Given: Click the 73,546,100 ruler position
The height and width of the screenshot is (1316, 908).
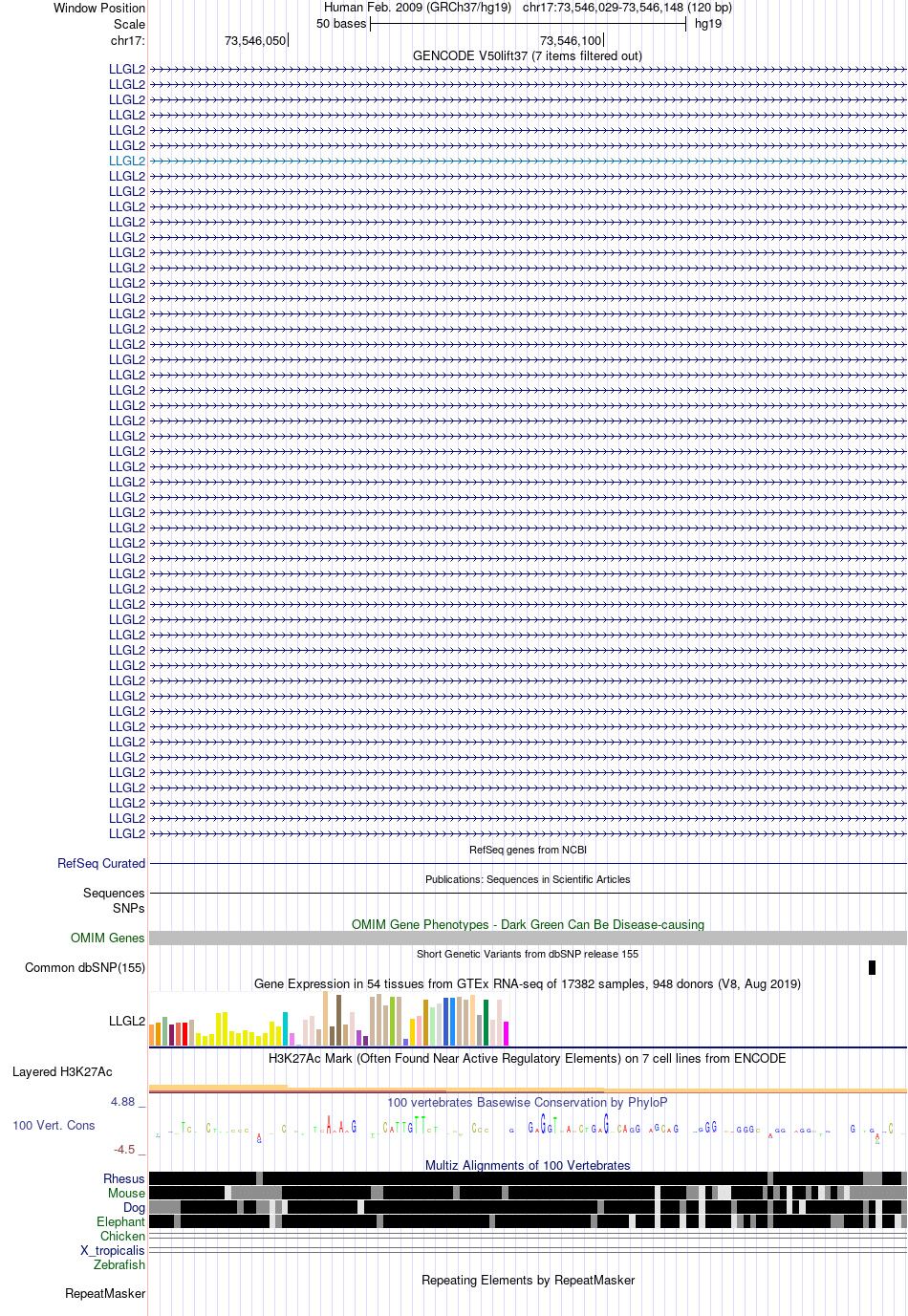Looking at the screenshot, I should 571,40.
